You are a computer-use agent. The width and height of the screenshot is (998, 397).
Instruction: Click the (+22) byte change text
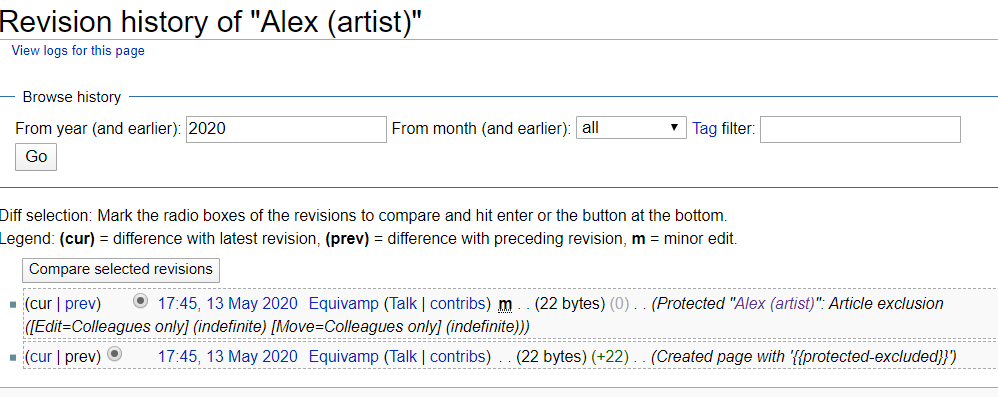pyautogui.click(x=609, y=357)
